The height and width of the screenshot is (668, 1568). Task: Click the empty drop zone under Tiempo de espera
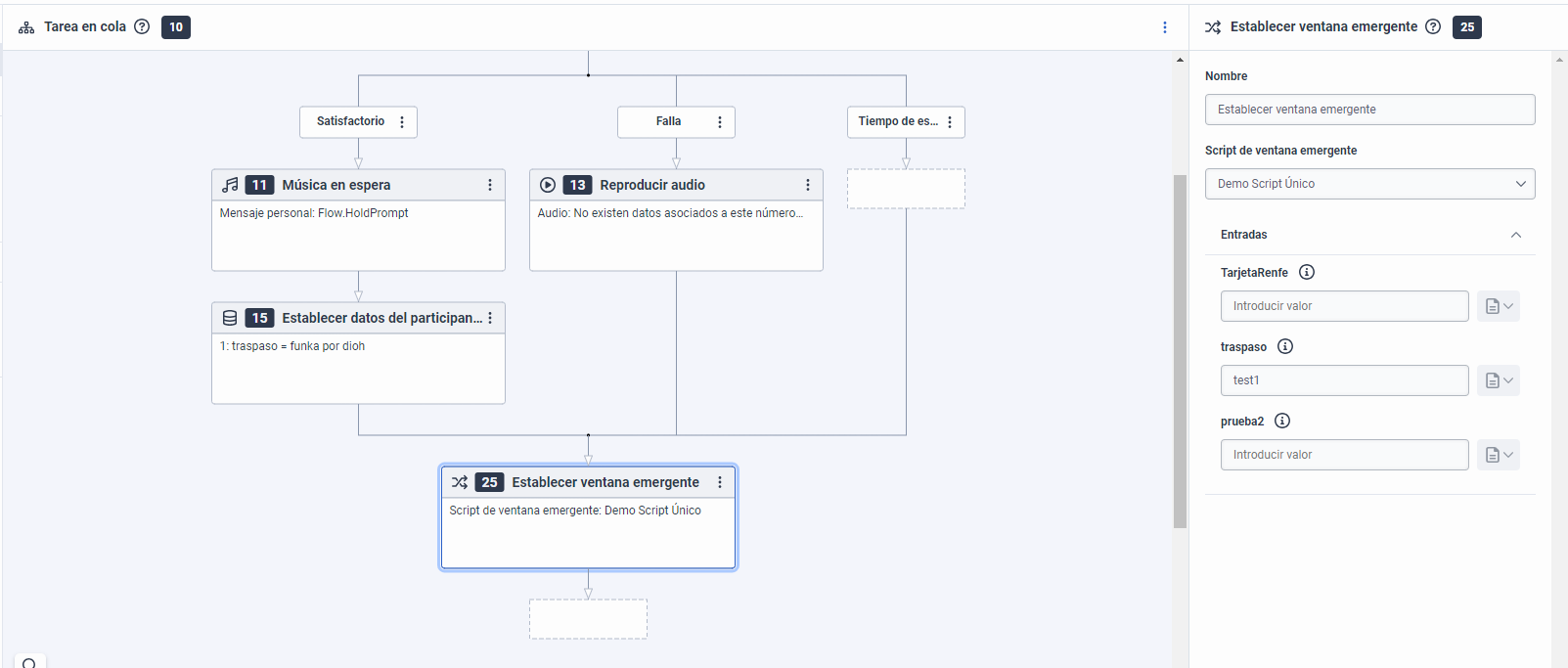(906, 189)
